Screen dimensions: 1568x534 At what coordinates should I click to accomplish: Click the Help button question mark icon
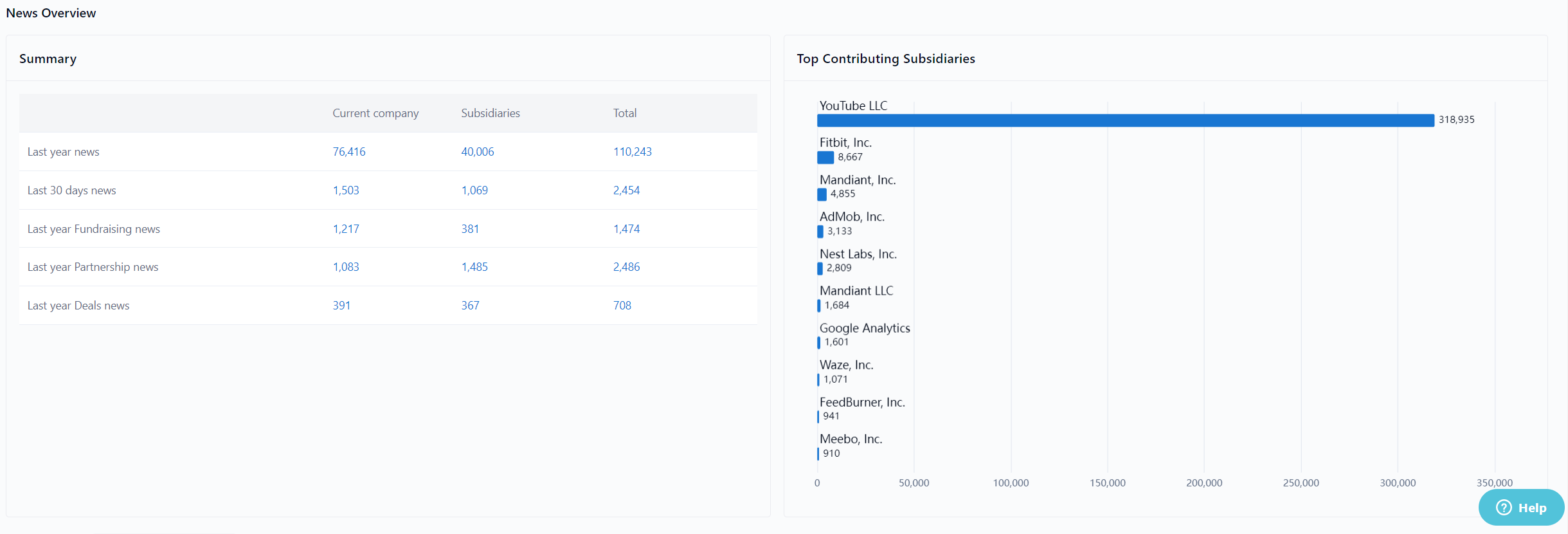pos(1504,508)
